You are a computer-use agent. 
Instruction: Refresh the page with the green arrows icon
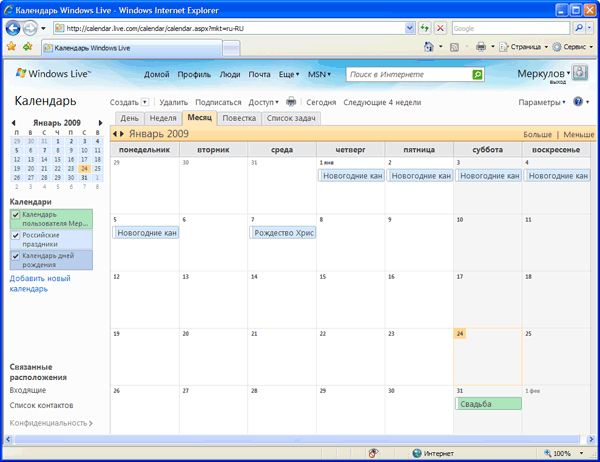pos(424,28)
